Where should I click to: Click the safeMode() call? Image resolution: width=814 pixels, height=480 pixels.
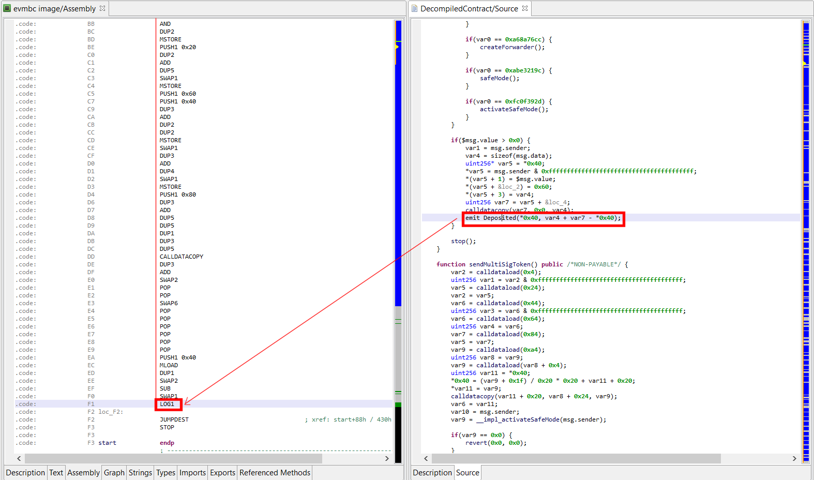click(x=499, y=78)
